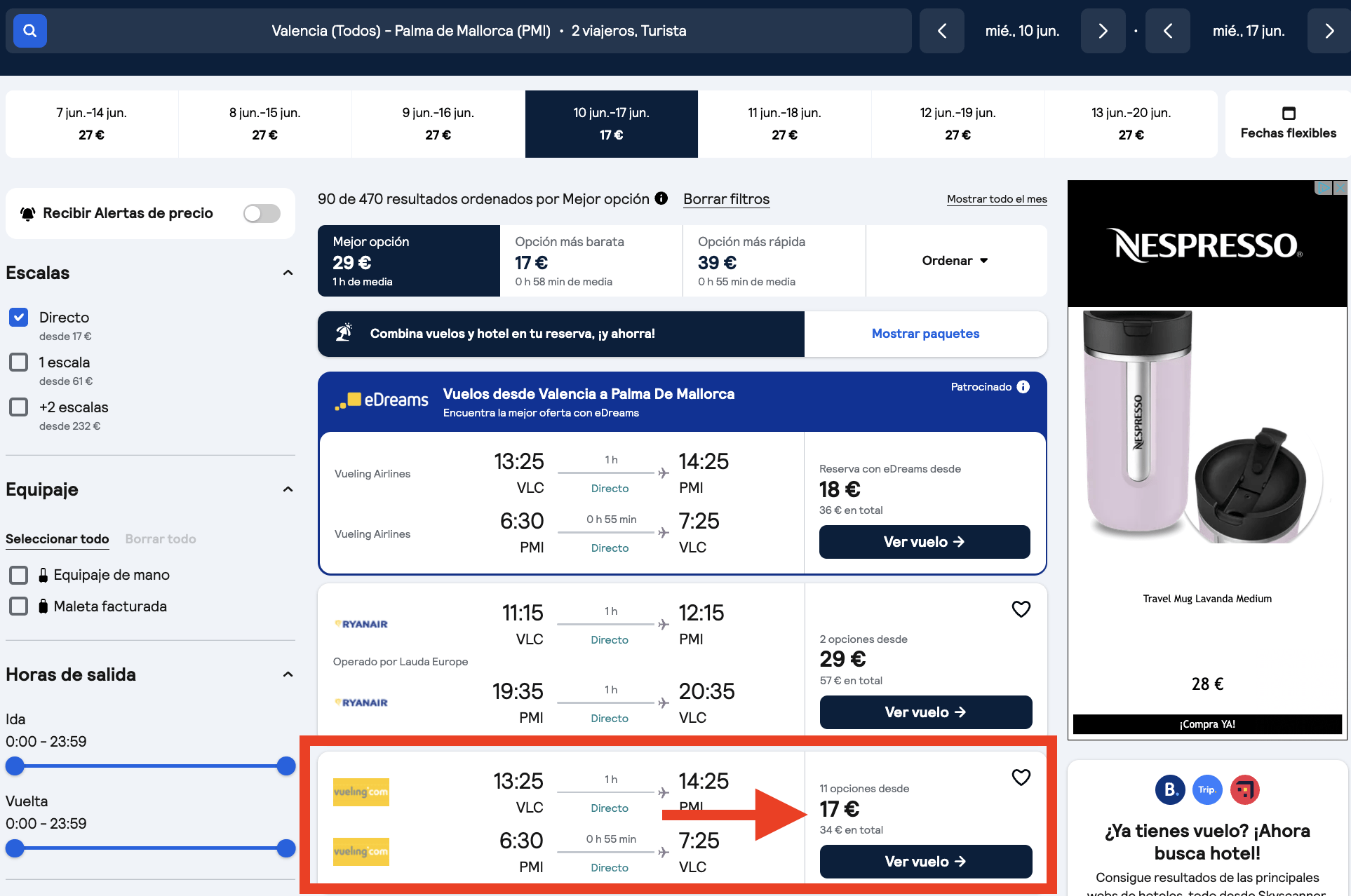The height and width of the screenshot is (896, 1351).
Task: Collapse the Horas de salida section
Action: point(288,674)
